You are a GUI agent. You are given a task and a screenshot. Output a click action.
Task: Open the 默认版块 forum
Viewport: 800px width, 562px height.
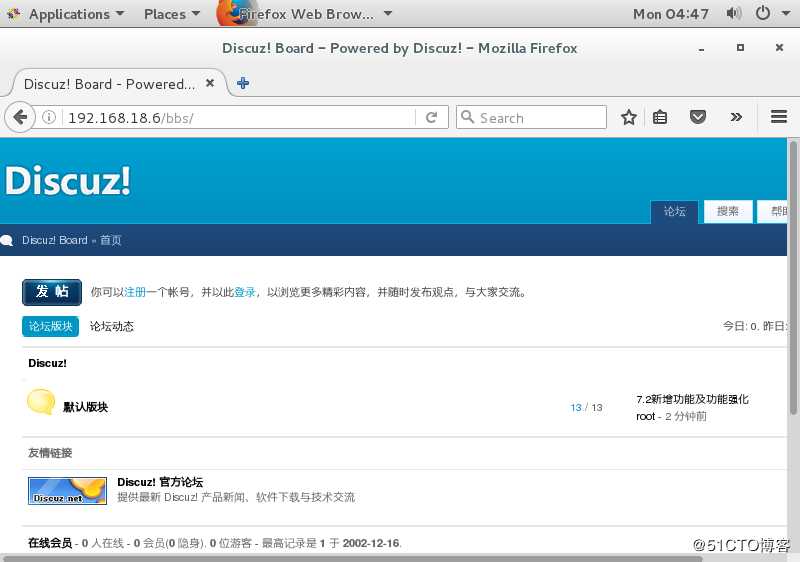click(85, 407)
